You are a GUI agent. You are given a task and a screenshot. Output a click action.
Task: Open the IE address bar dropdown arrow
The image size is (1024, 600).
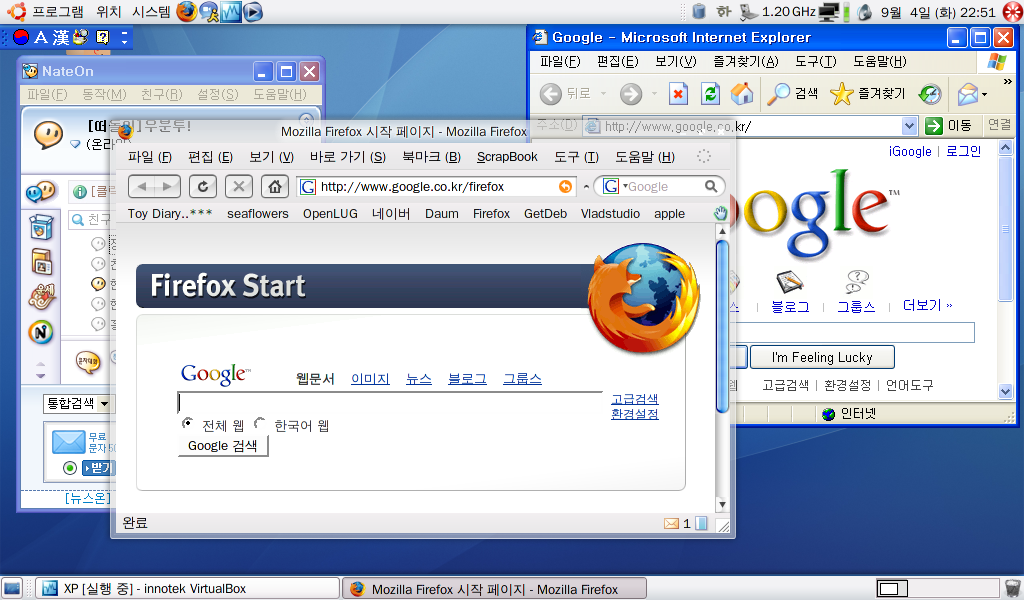pos(909,125)
